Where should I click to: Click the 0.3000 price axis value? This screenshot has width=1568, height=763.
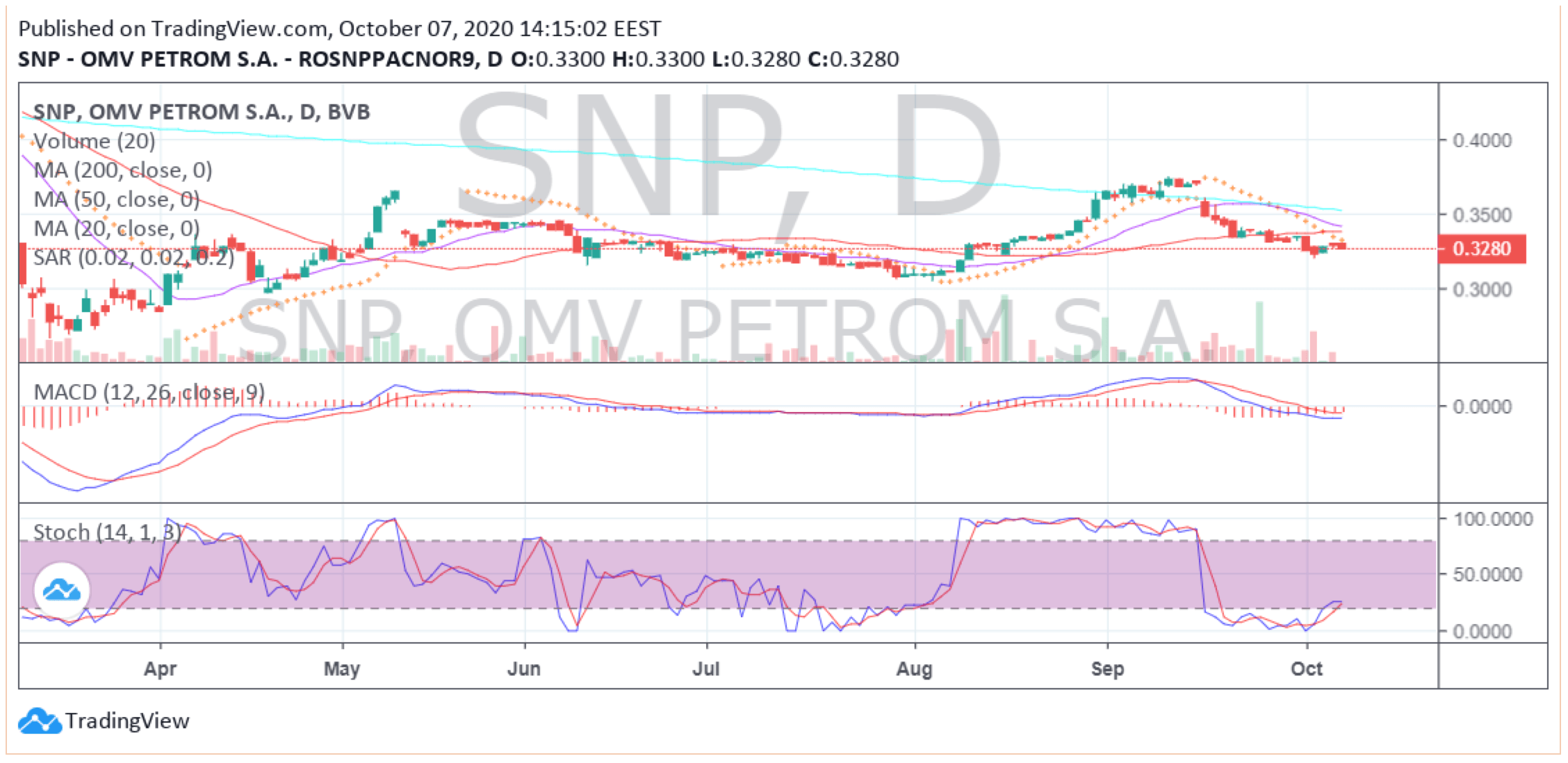tap(1483, 290)
